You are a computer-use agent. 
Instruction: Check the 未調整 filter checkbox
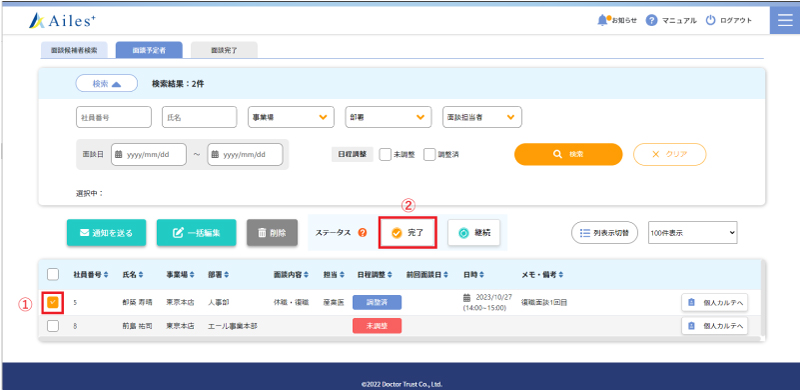coord(385,154)
